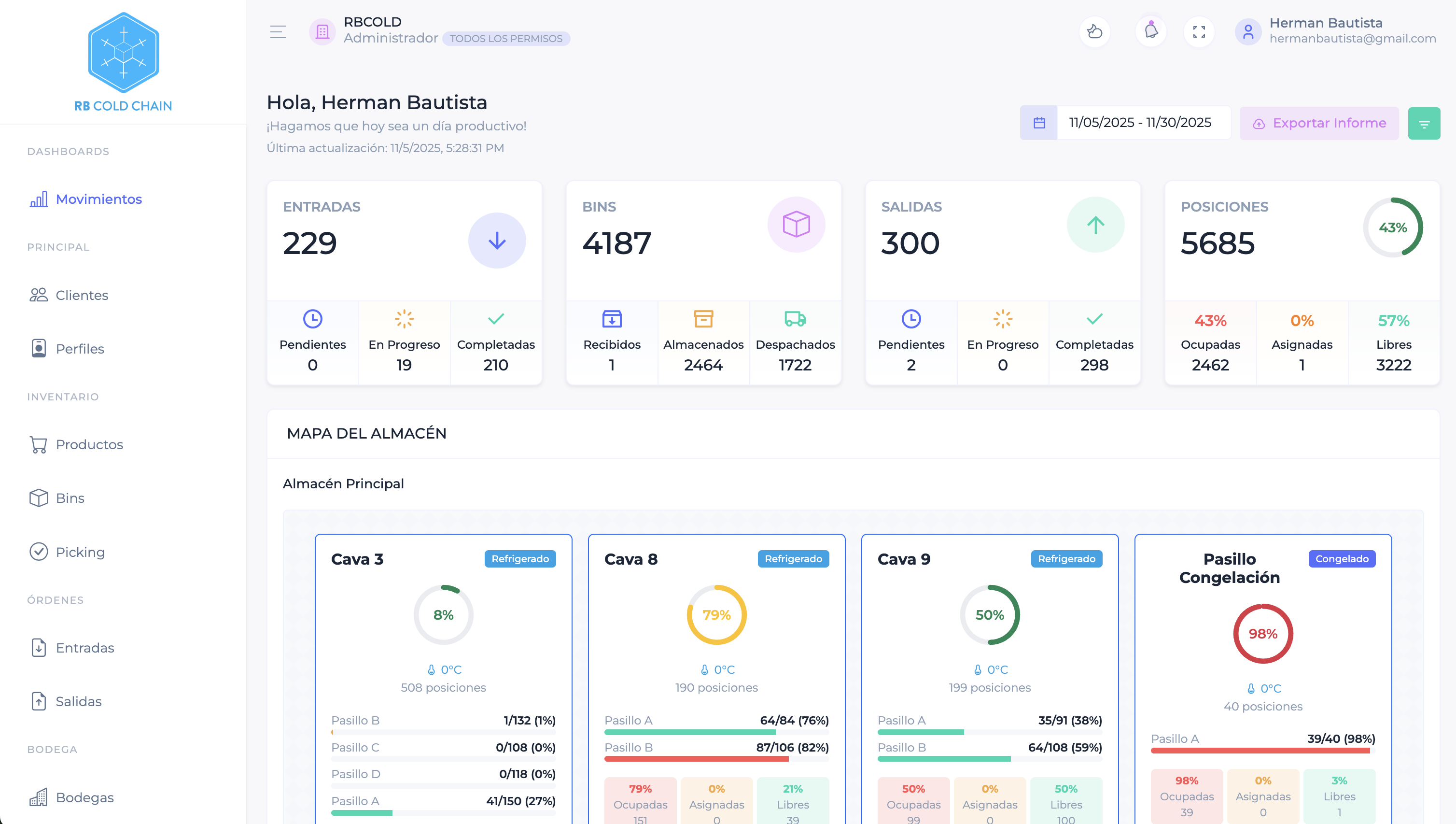Screen dimensions: 1456x824
Task: Open the Clientes page link
Action: 82,295
